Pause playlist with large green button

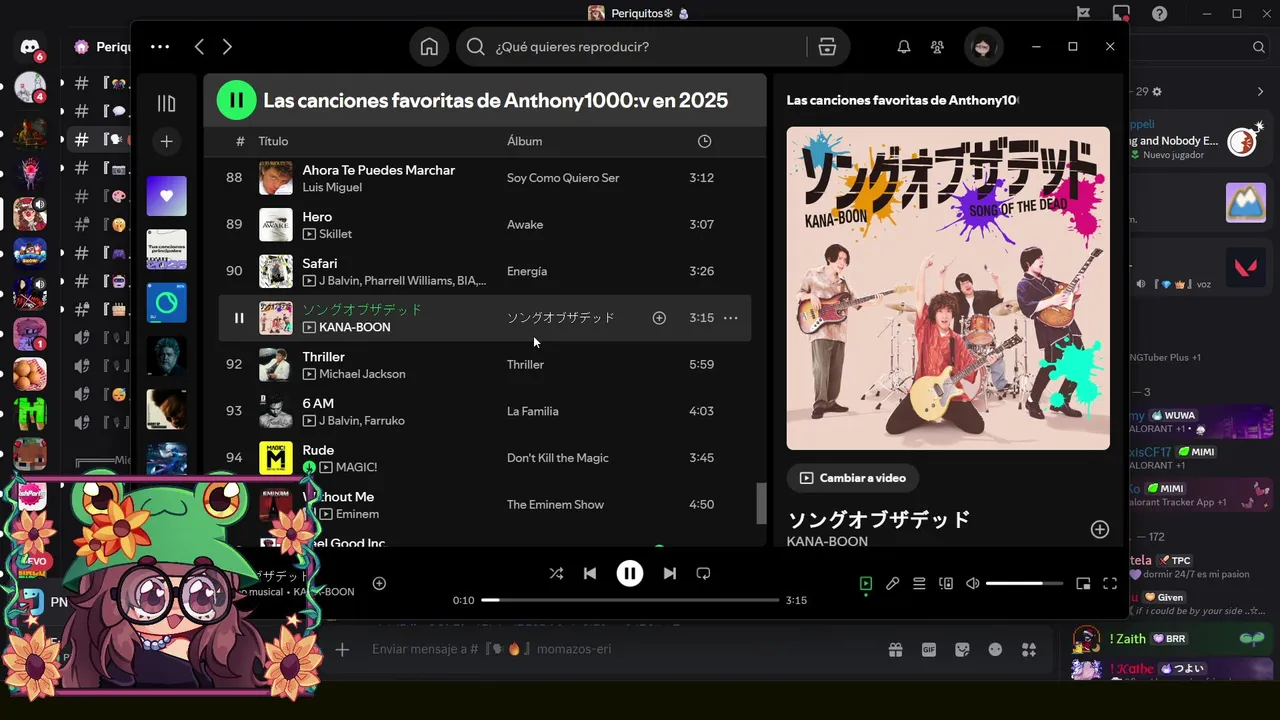[x=237, y=100]
